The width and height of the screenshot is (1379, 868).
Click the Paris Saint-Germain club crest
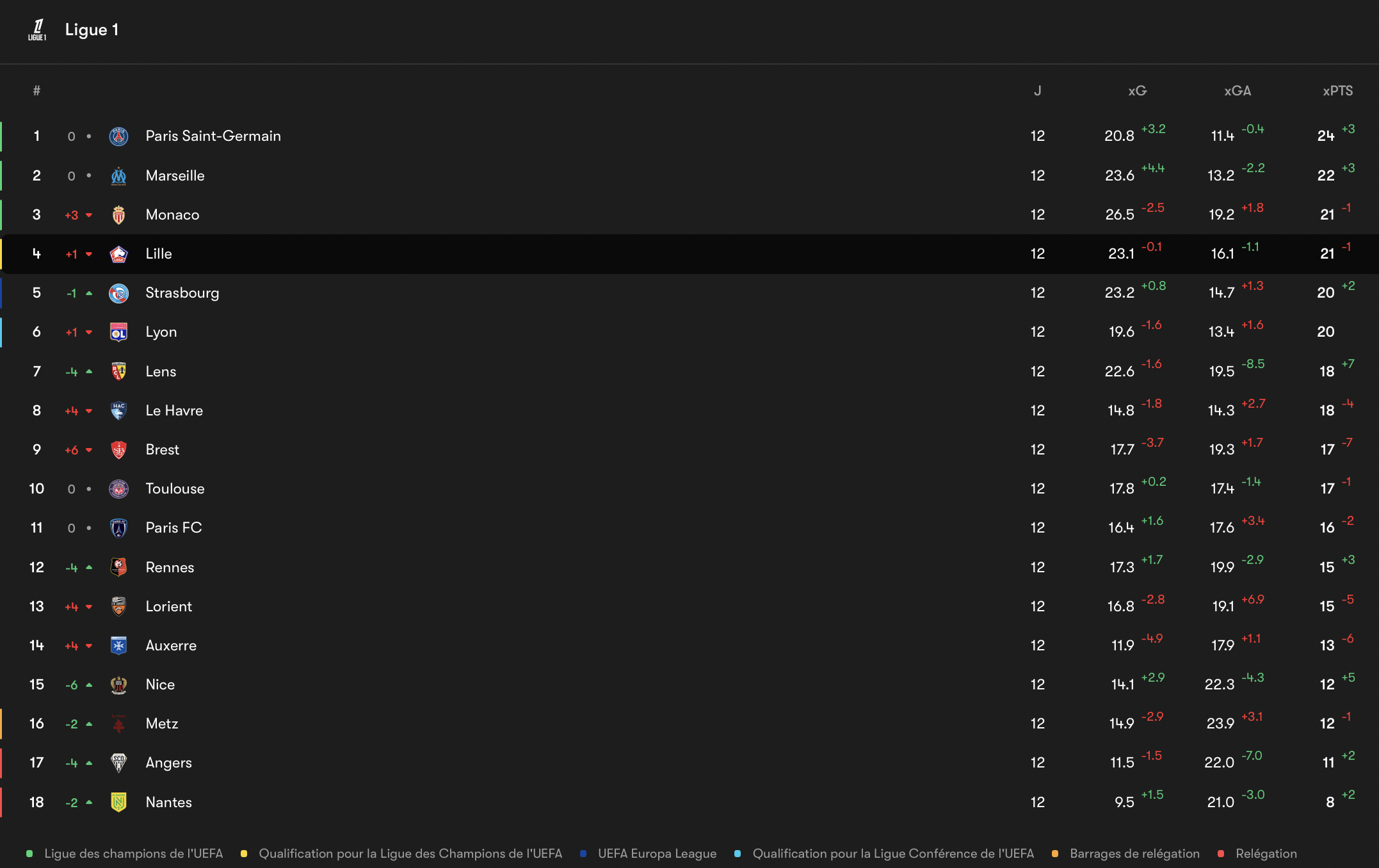click(x=118, y=136)
